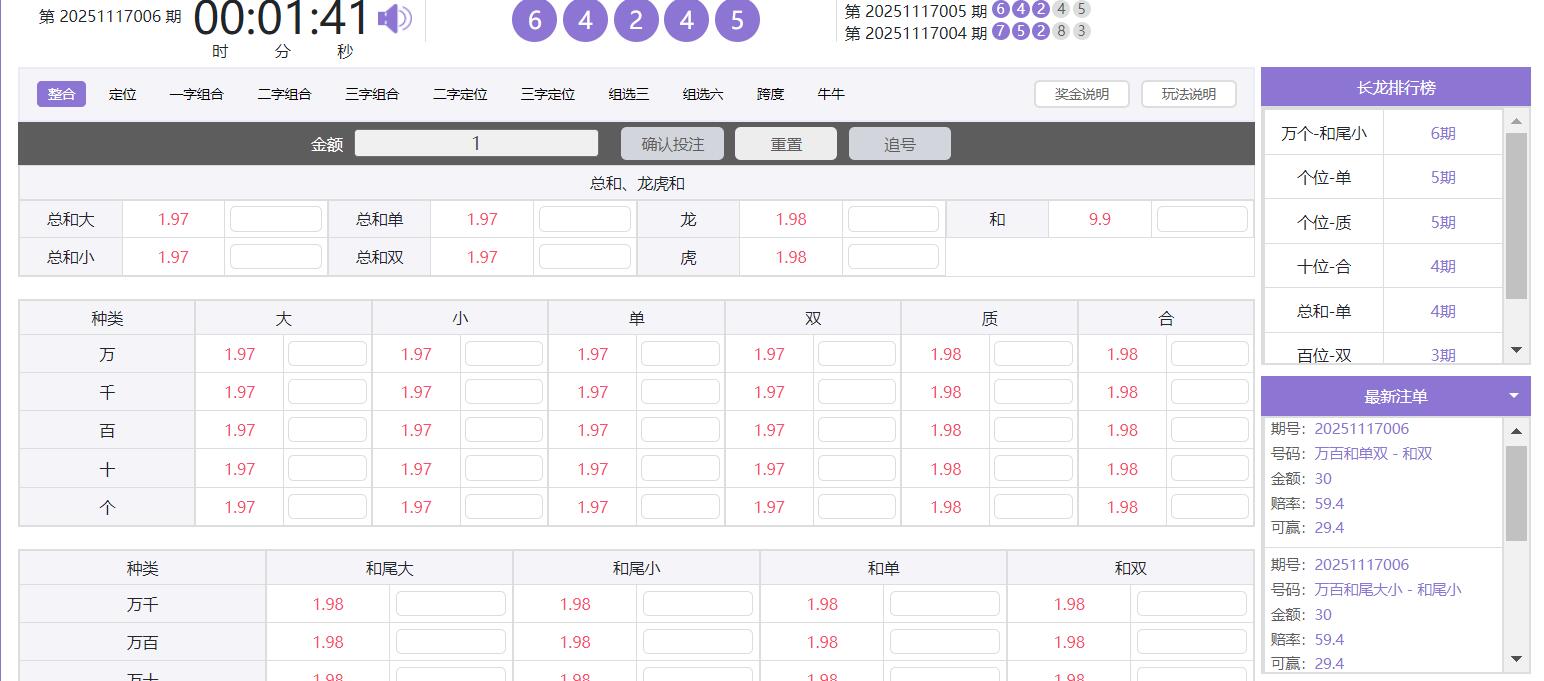This screenshot has width=1544, height=681.
Task: Open 玩法说明 rules info
Action: click(1188, 94)
